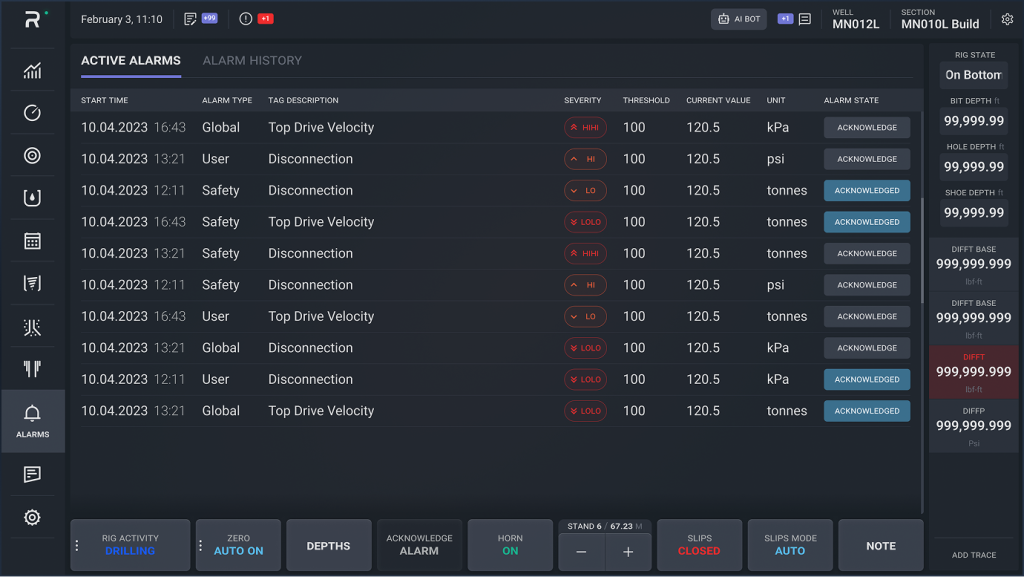Click Add Trace in right panel
Viewport: 1024px width, 577px height.
974,555
